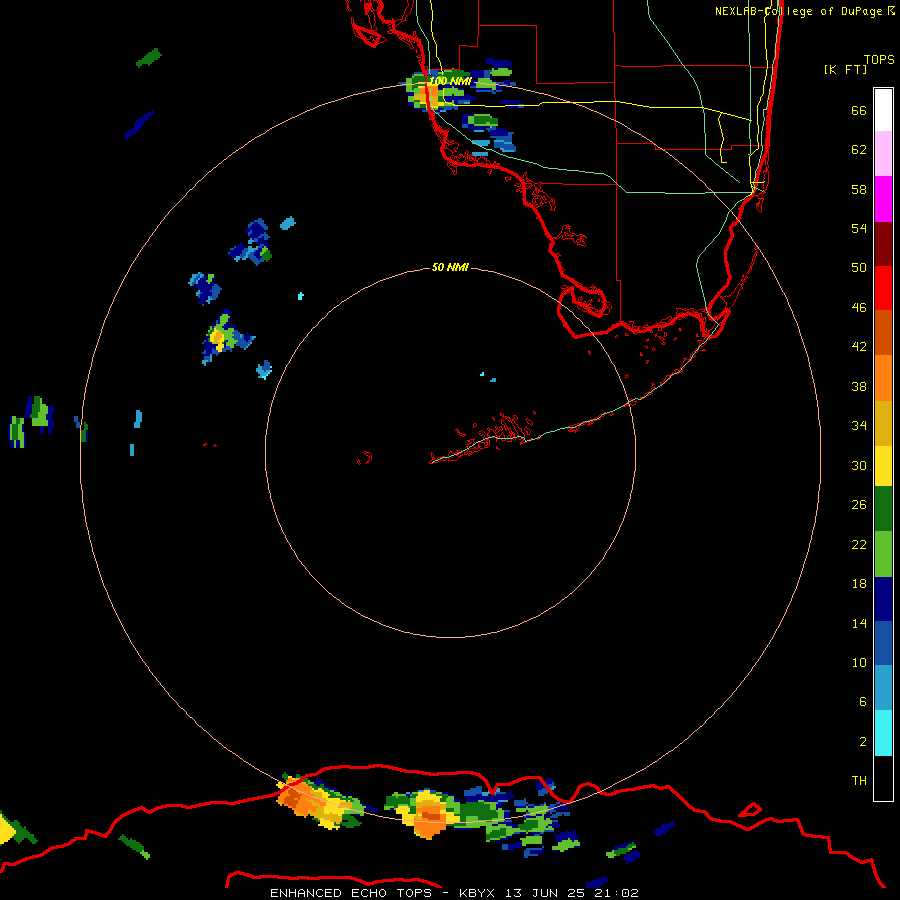The width and height of the screenshot is (900, 900).
Task: Click the light green legend swatch
Action: tap(883, 554)
